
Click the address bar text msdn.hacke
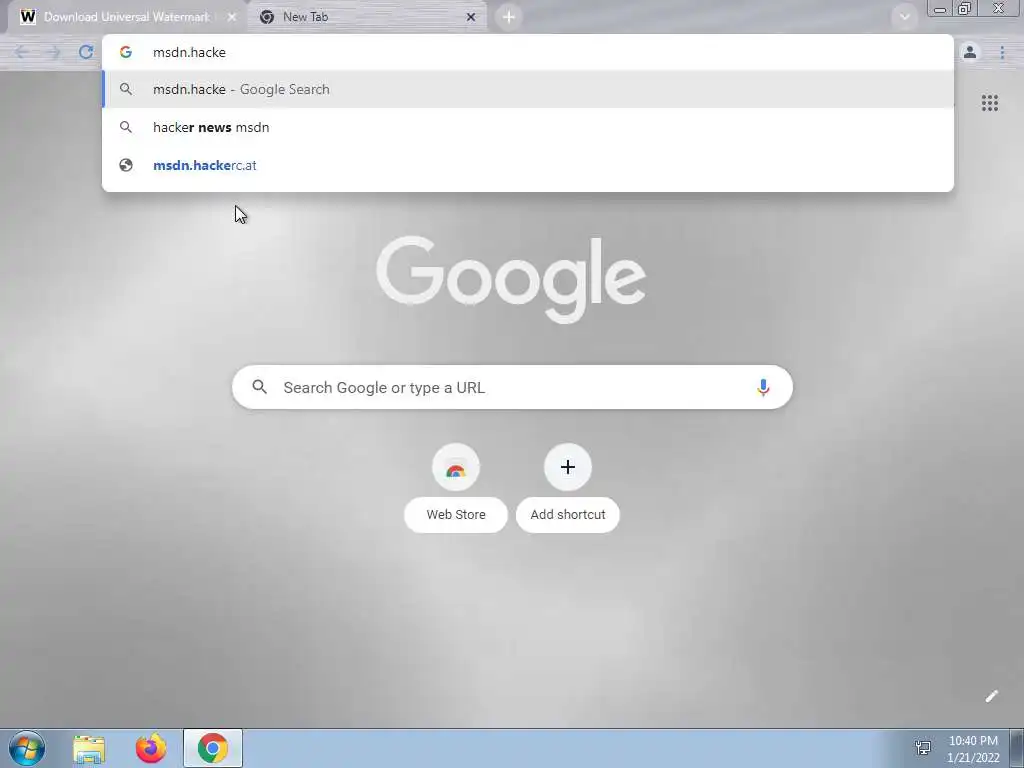189,52
